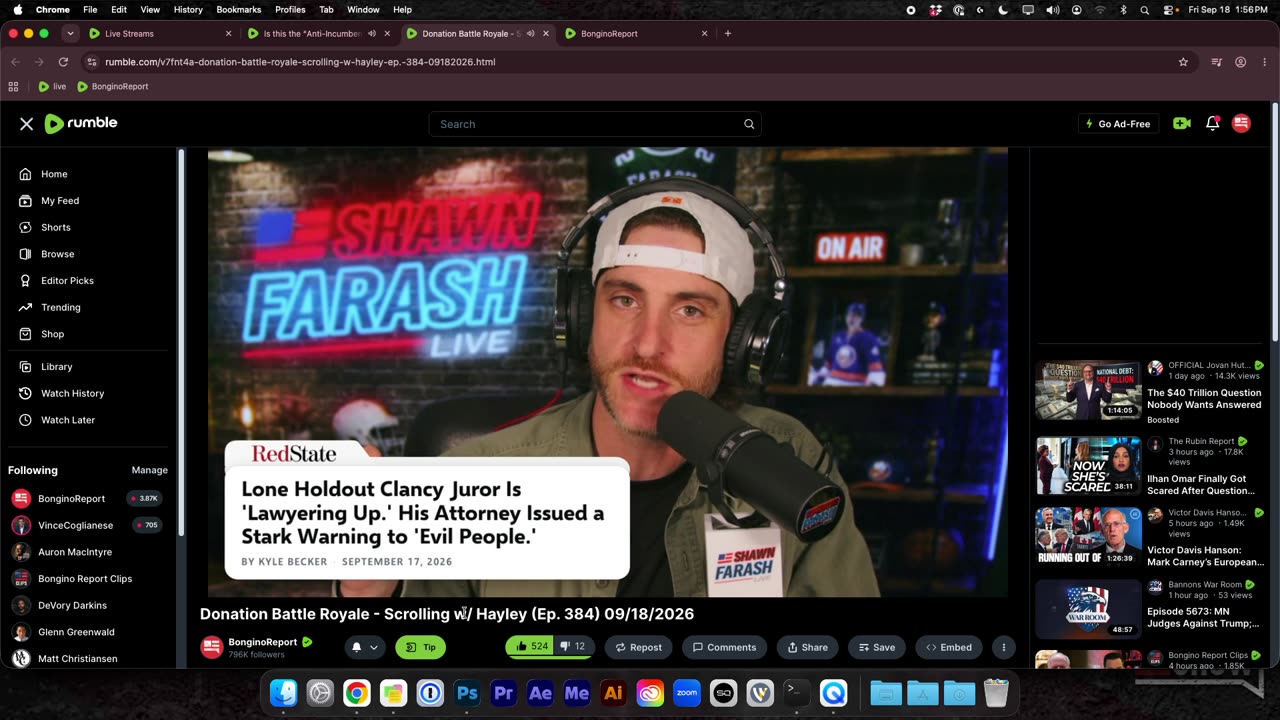Open Photoshop from the Dock
Image resolution: width=1280 pixels, height=720 pixels.
point(467,692)
